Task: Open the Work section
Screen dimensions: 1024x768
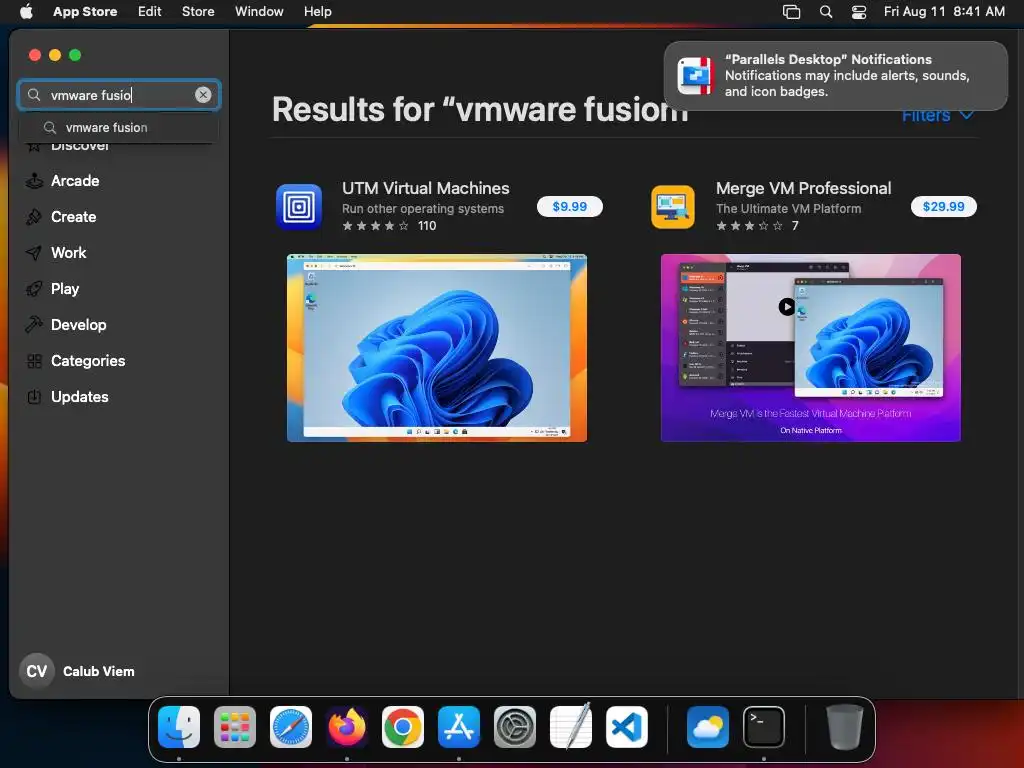Action: pos(69,253)
